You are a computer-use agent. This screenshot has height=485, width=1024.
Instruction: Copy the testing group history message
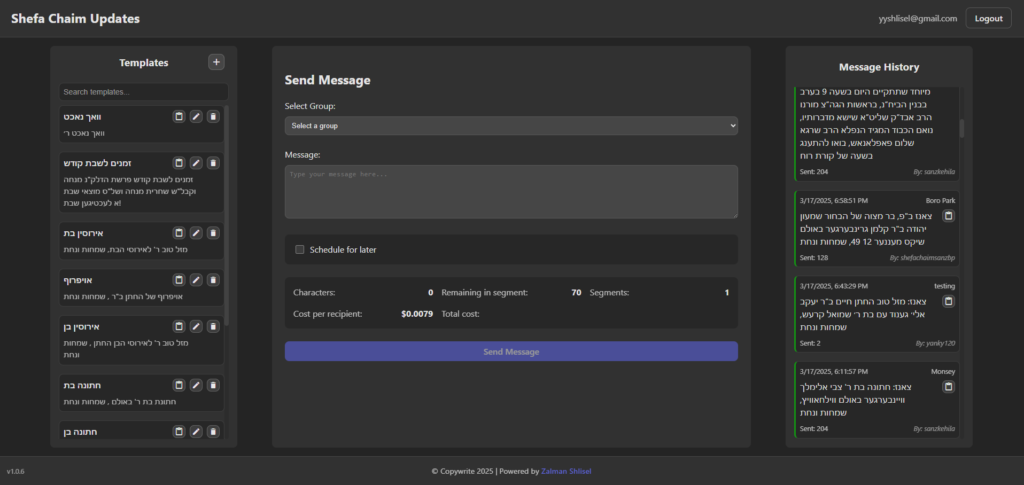(948, 301)
